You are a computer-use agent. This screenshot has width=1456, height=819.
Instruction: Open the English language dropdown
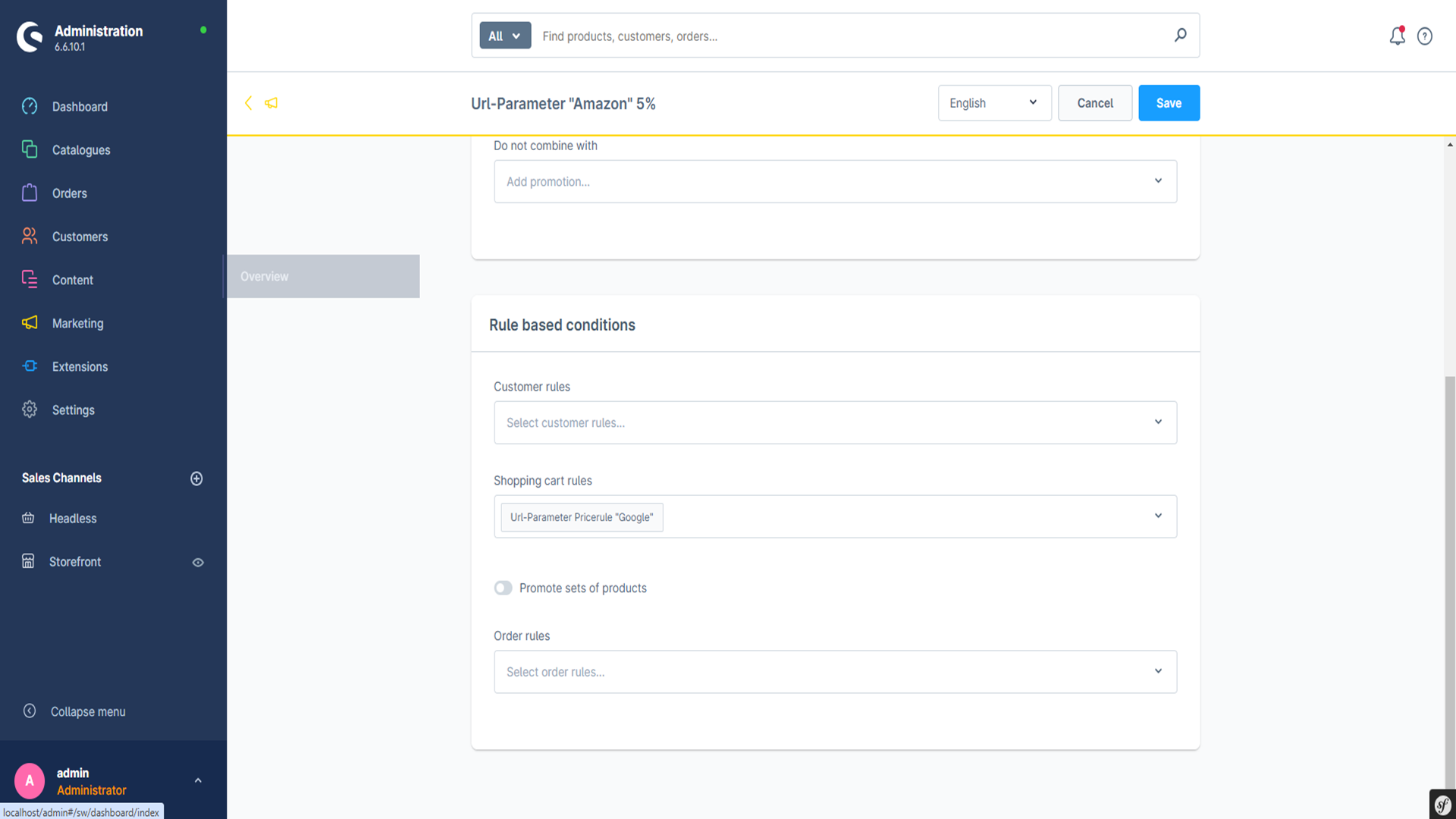[994, 103]
